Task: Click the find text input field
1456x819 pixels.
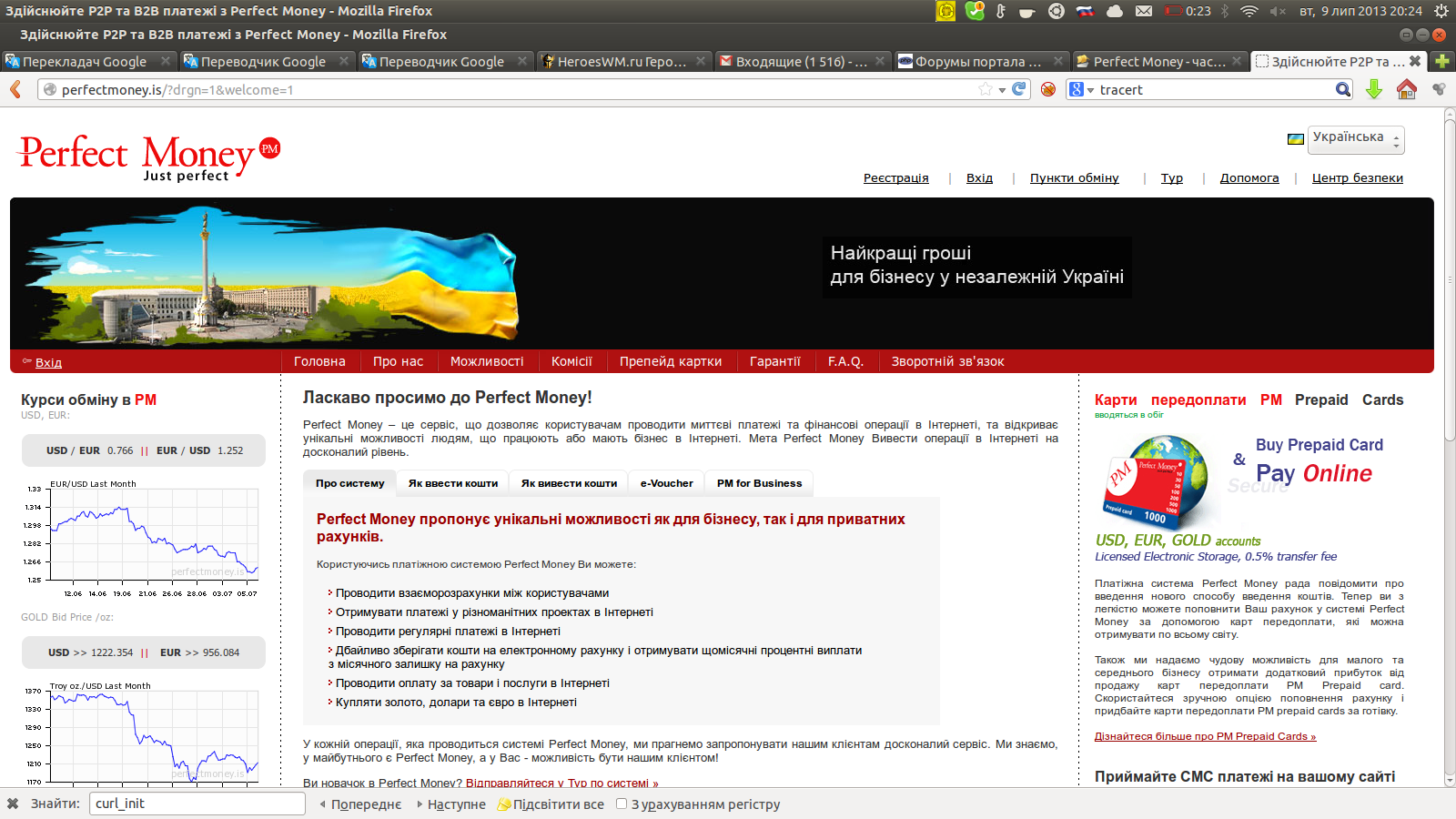Action: (x=197, y=804)
